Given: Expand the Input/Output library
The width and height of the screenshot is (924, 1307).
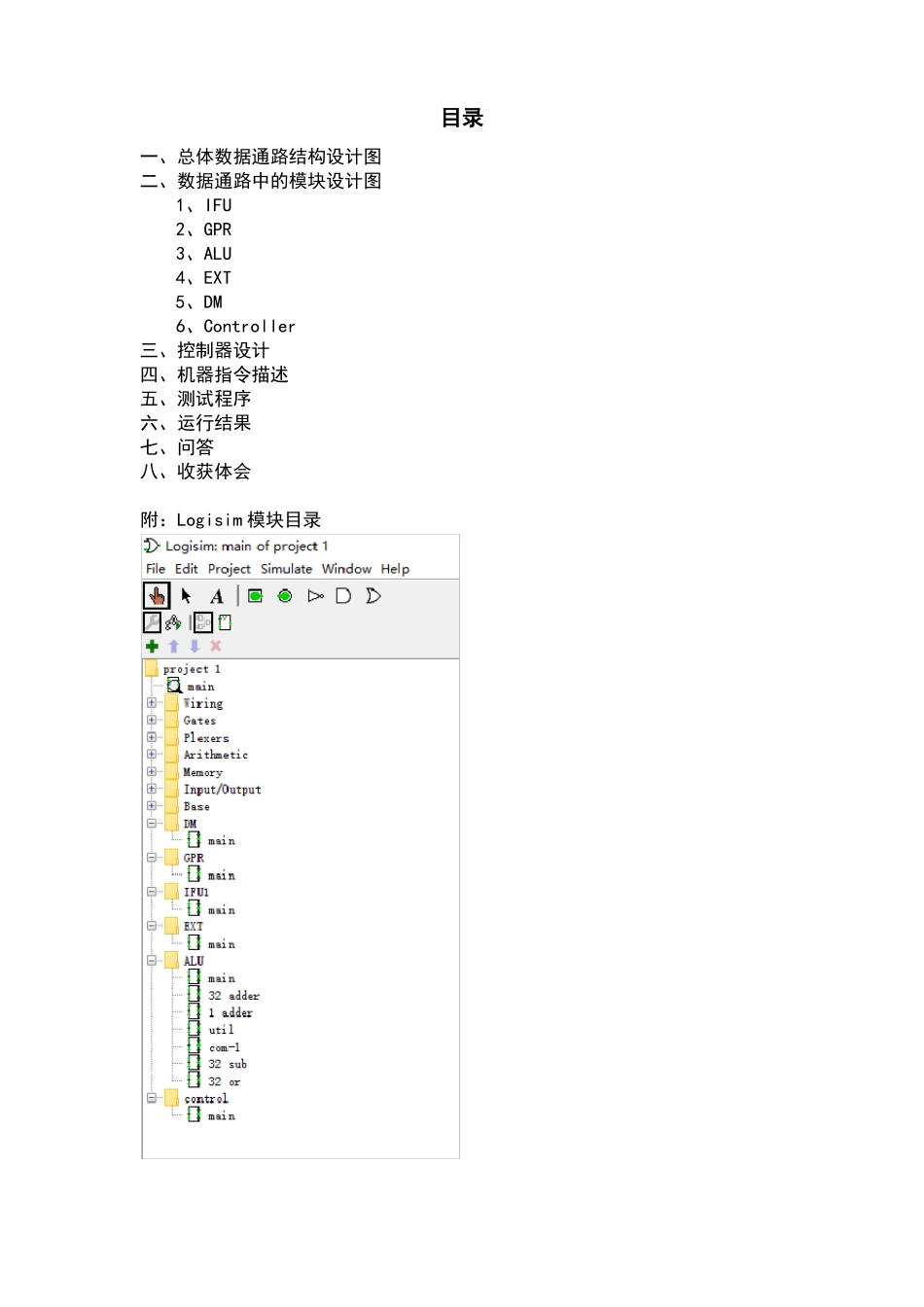Looking at the screenshot, I should pos(152,789).
